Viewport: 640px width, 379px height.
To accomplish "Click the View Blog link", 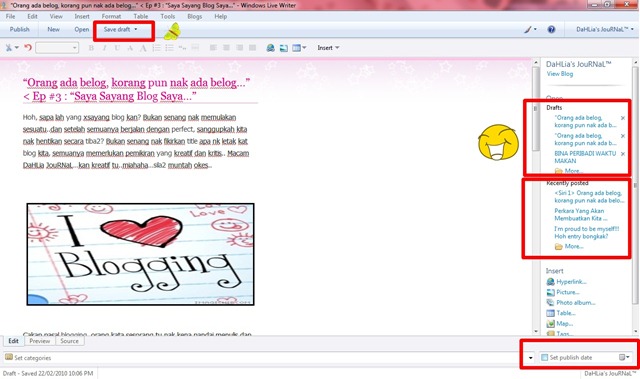I will click(x=560, y=74).
